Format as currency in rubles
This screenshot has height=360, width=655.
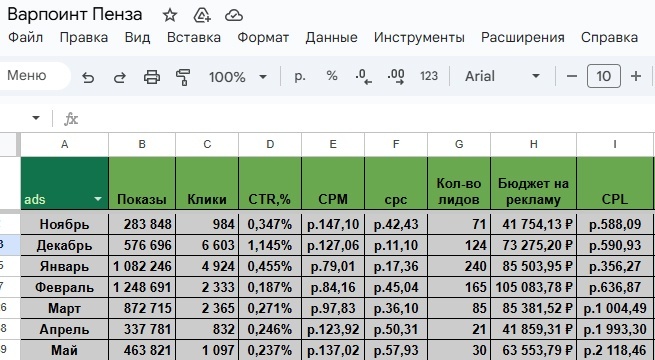300,76
